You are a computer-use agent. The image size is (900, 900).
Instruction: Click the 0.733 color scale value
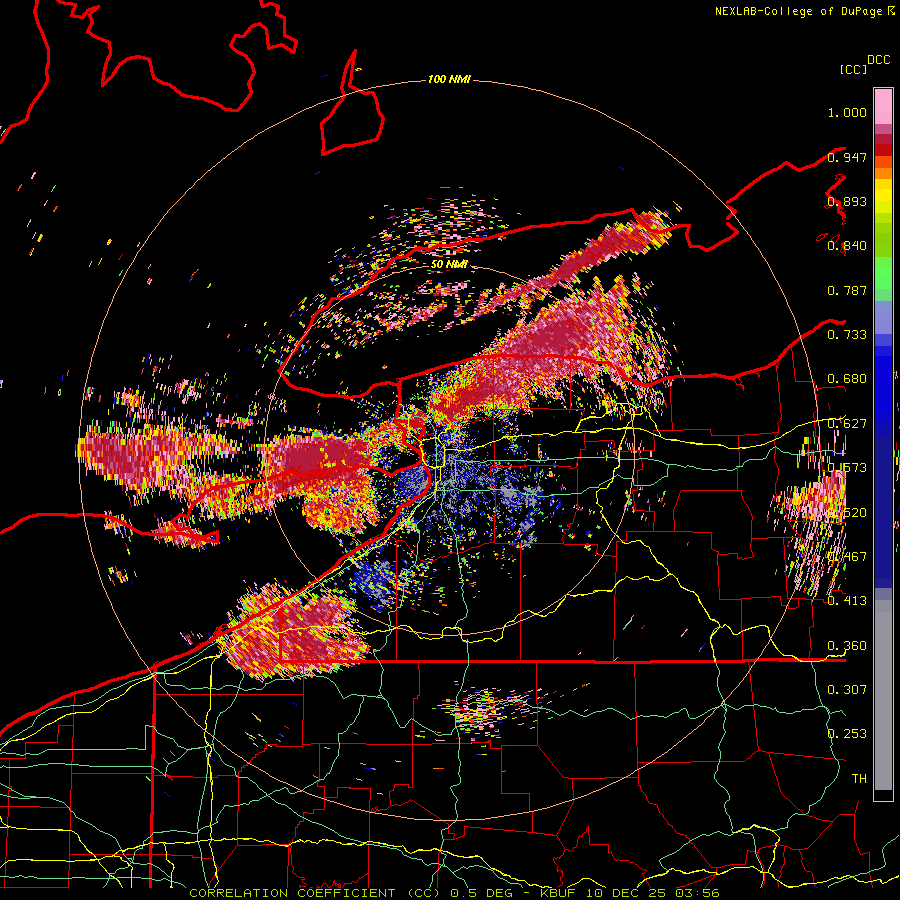[x=847, y=335]
